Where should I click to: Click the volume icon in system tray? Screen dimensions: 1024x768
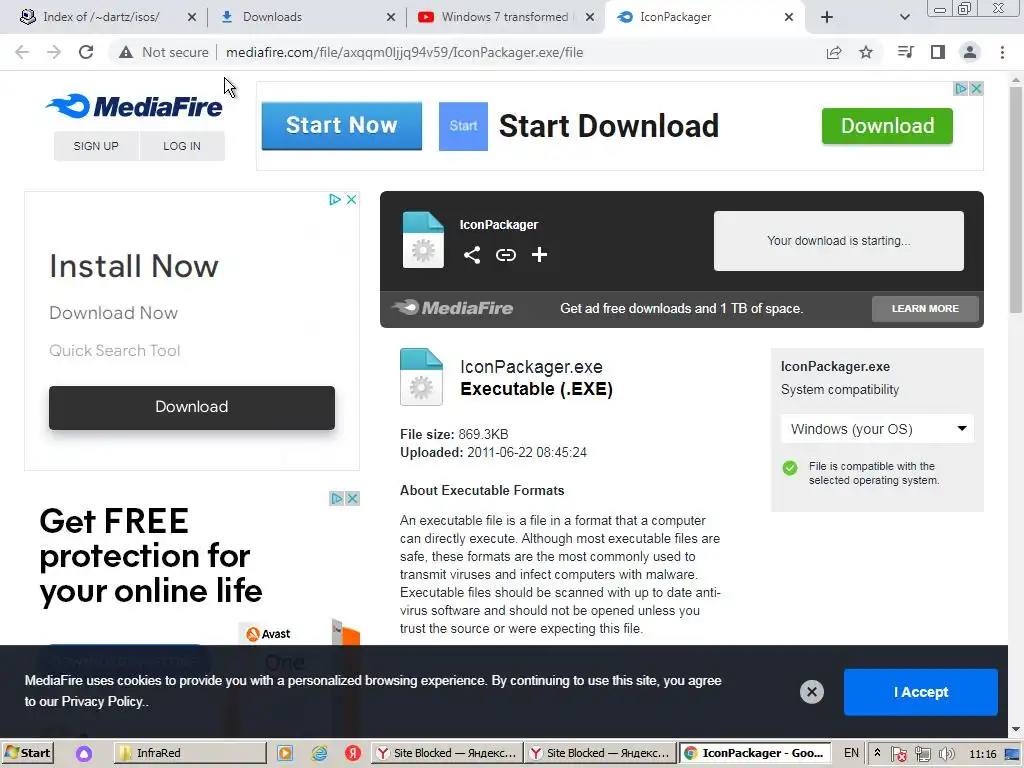[x=946, y=754]
